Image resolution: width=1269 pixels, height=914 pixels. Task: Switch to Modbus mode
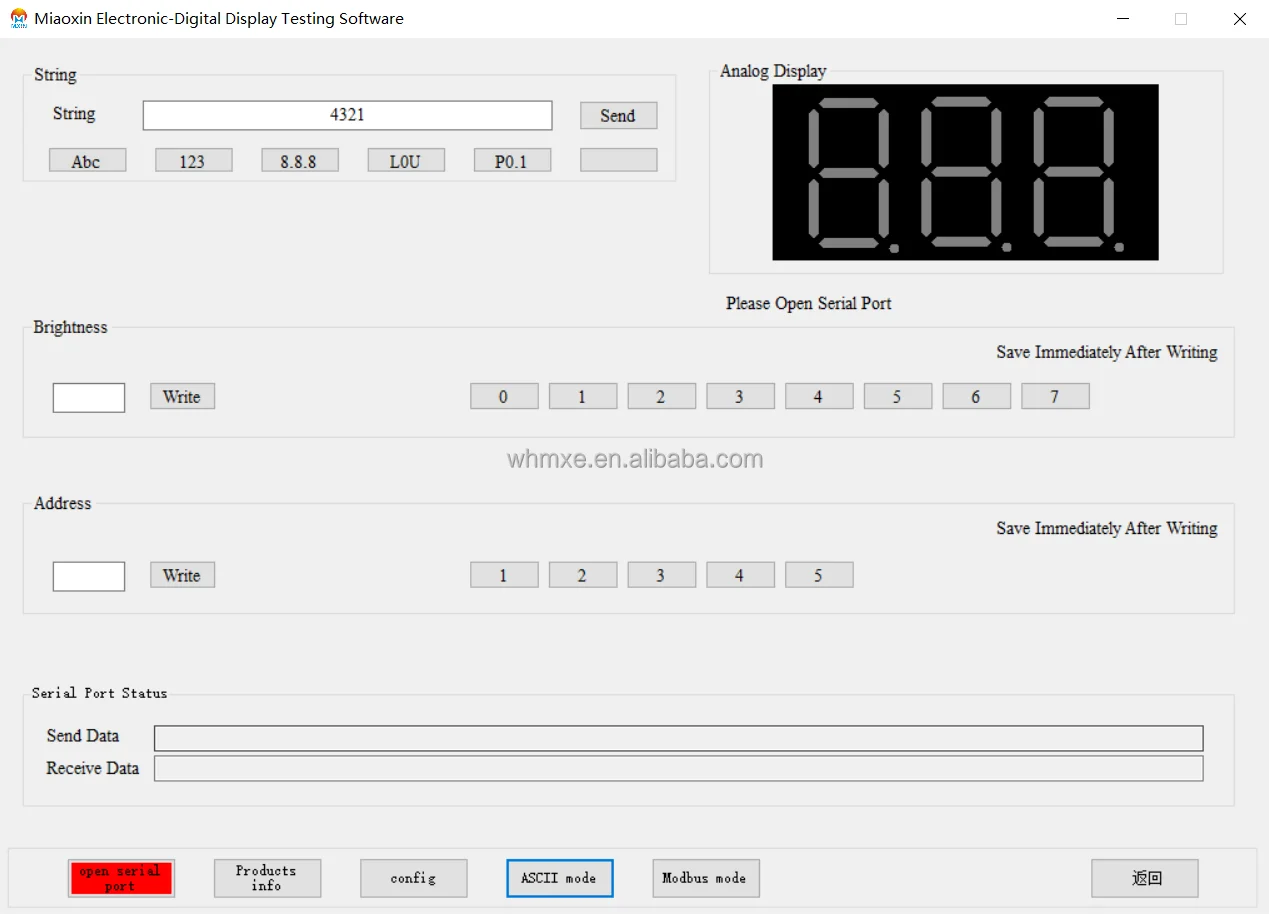click(x=705, y=878)
